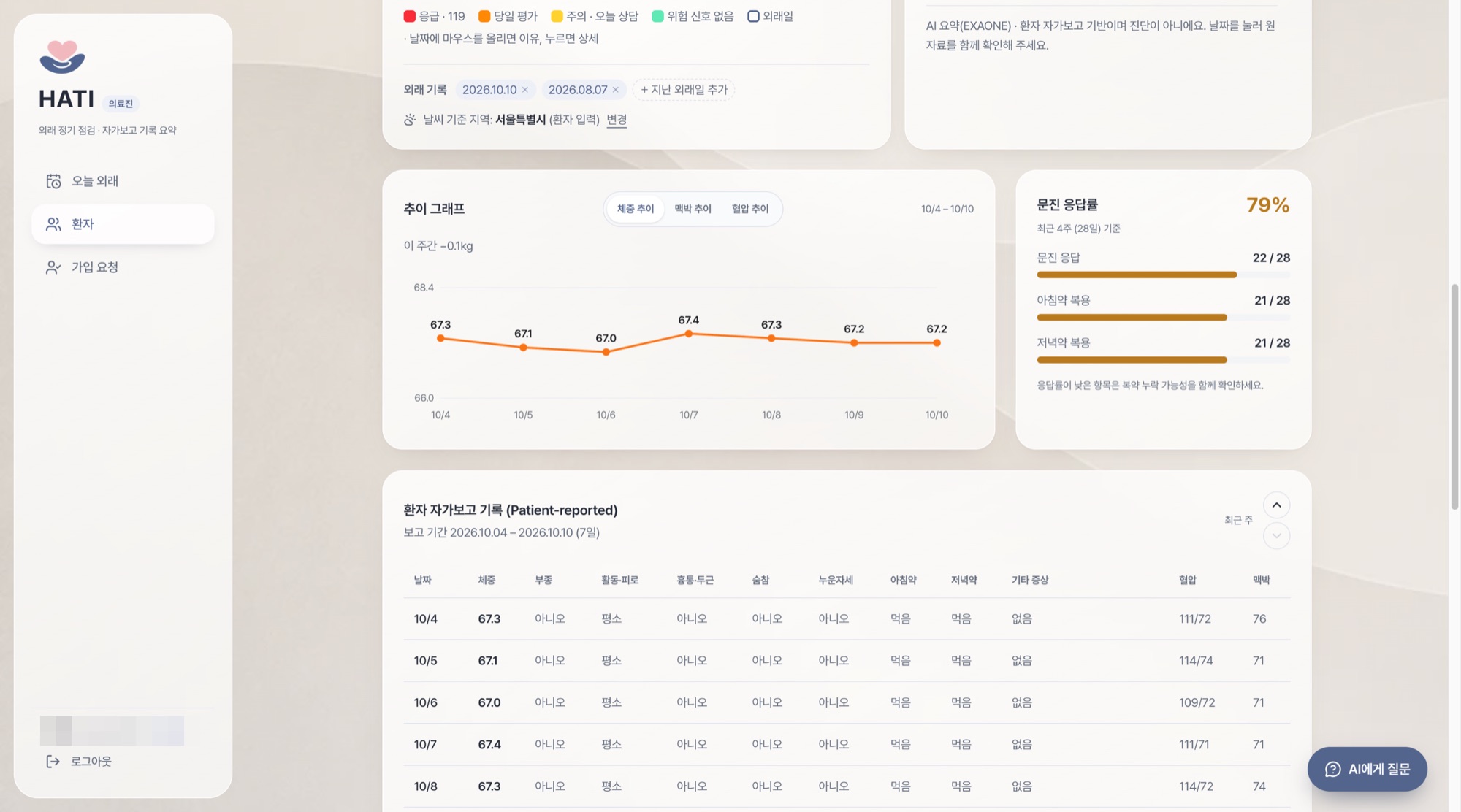This screenshot has width=1461, height=812.
Task: Click the 10/7 date cell in the table
Action: coord(425,745)
